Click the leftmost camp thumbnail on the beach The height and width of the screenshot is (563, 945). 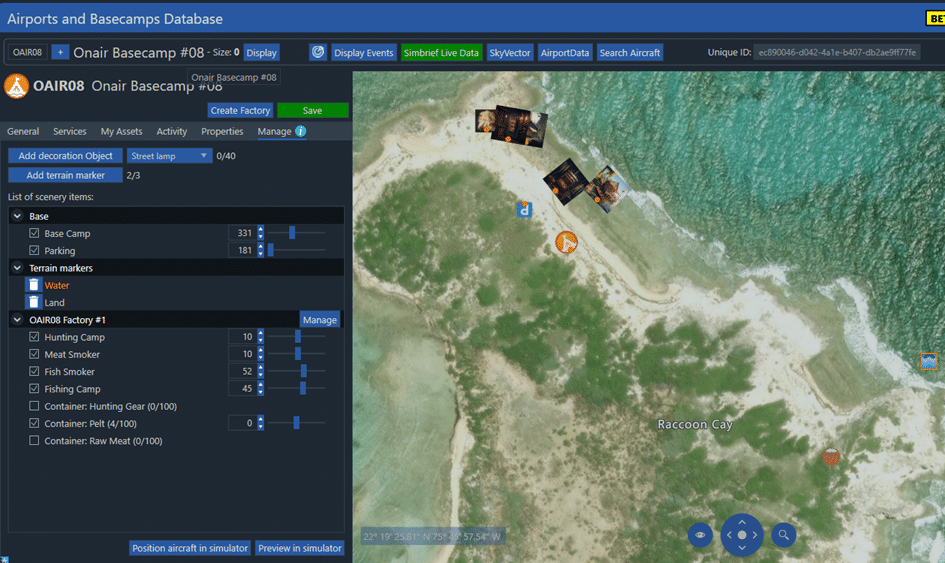tap(486, 121)
